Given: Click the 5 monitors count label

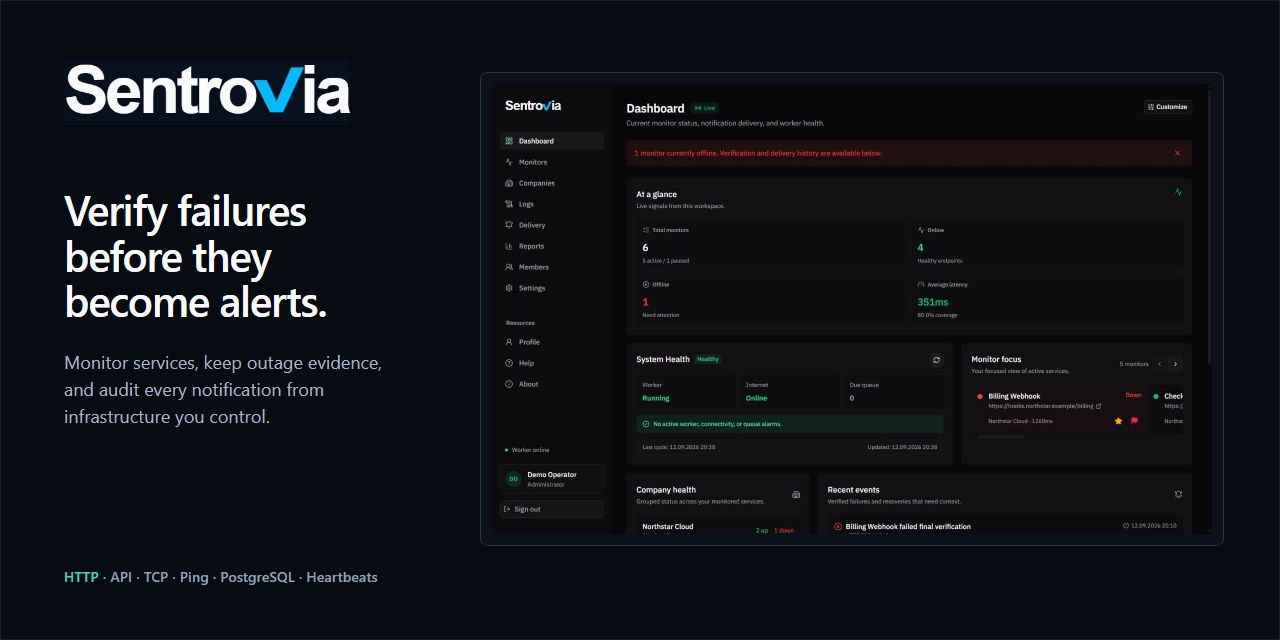Looking at the screenshot, I should (1134, 364).
